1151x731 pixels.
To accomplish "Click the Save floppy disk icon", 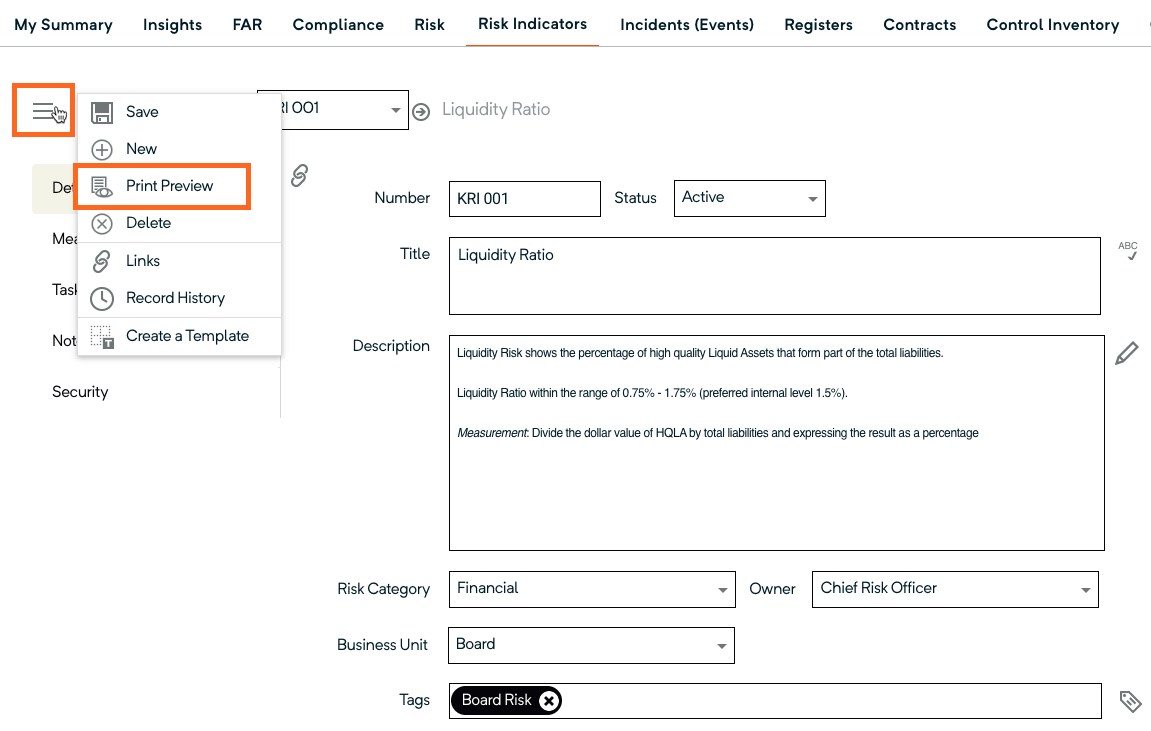I will [x=101, y=112].
